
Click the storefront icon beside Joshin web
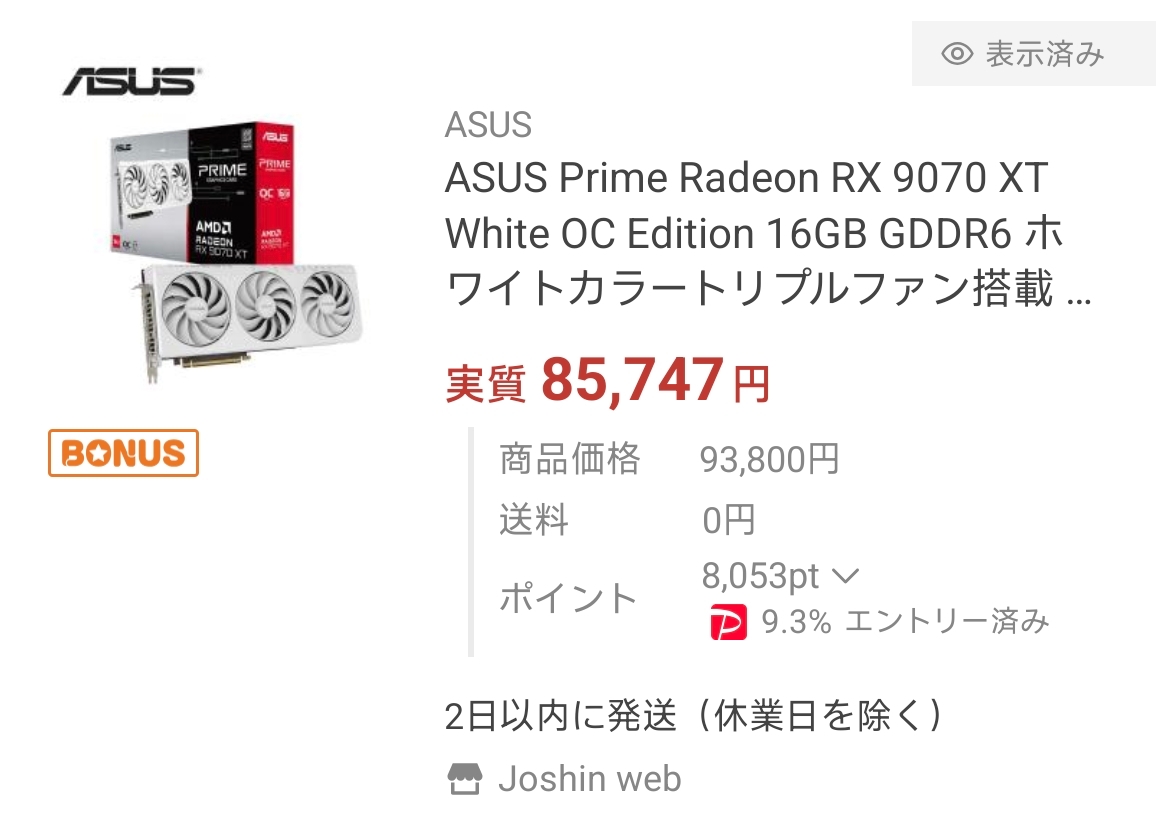click(x=463, y=778)
